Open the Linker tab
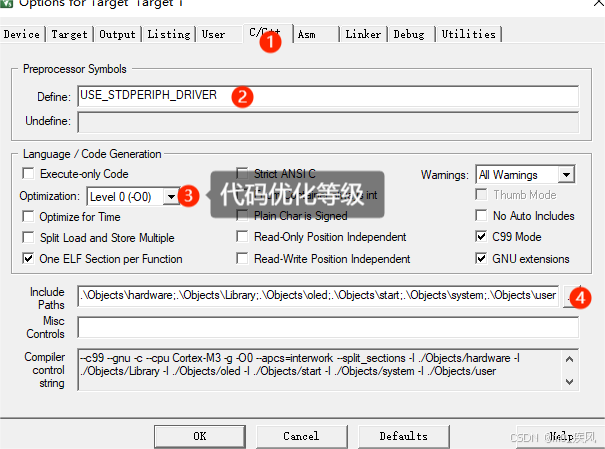Viewport: 605px width, 449px height. [x=363, y=34]
